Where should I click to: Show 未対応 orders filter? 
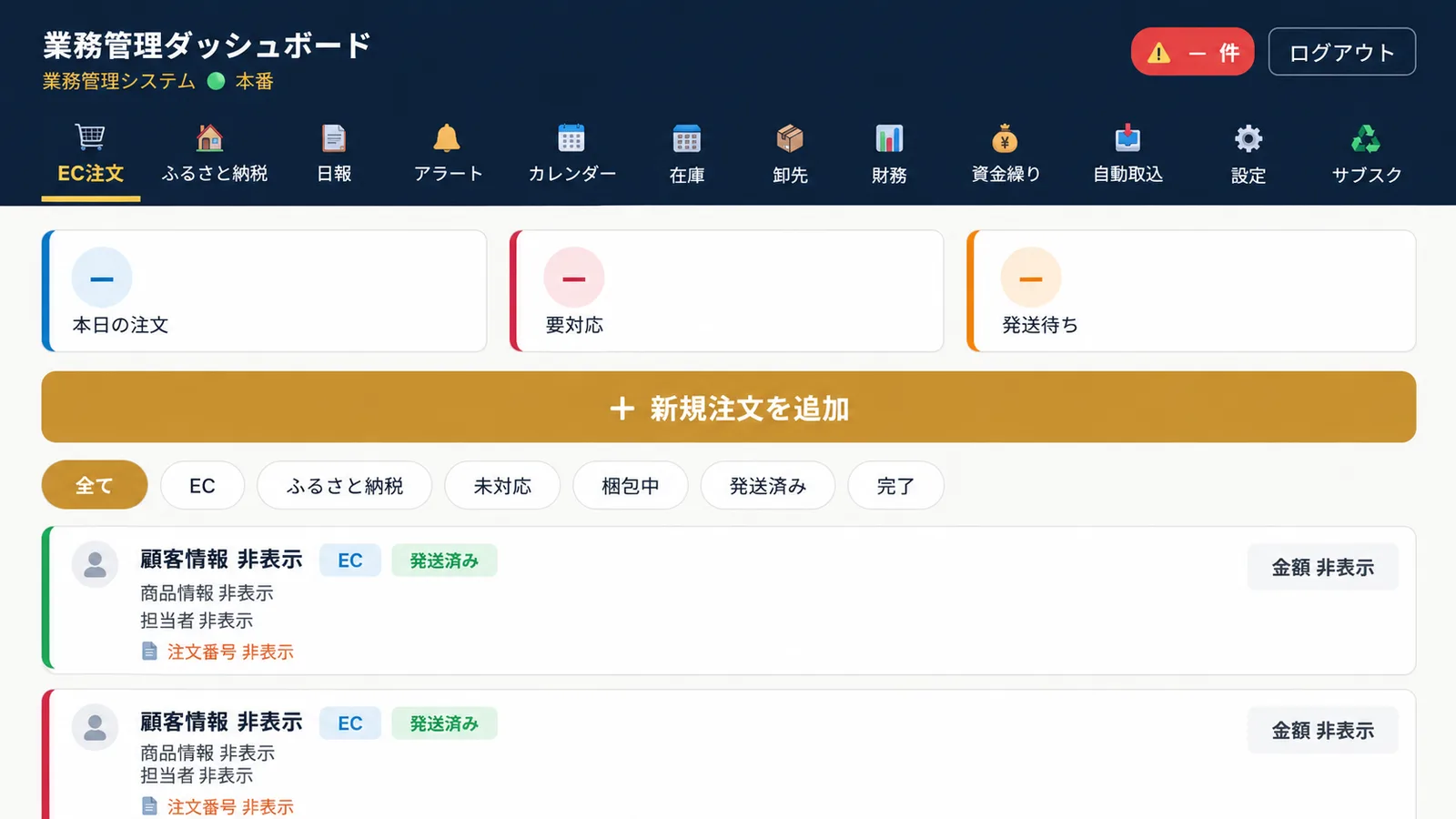coord(502,485)
